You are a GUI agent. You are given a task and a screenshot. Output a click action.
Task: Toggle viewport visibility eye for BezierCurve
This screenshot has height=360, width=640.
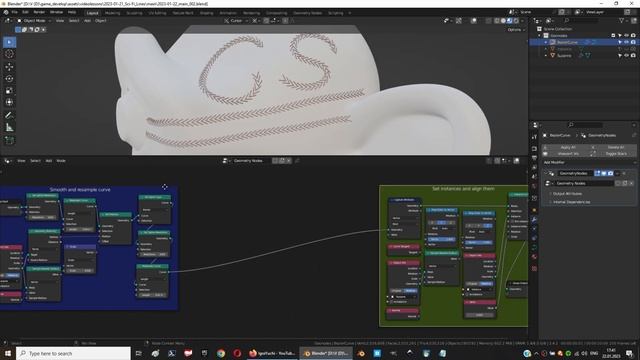627,42
